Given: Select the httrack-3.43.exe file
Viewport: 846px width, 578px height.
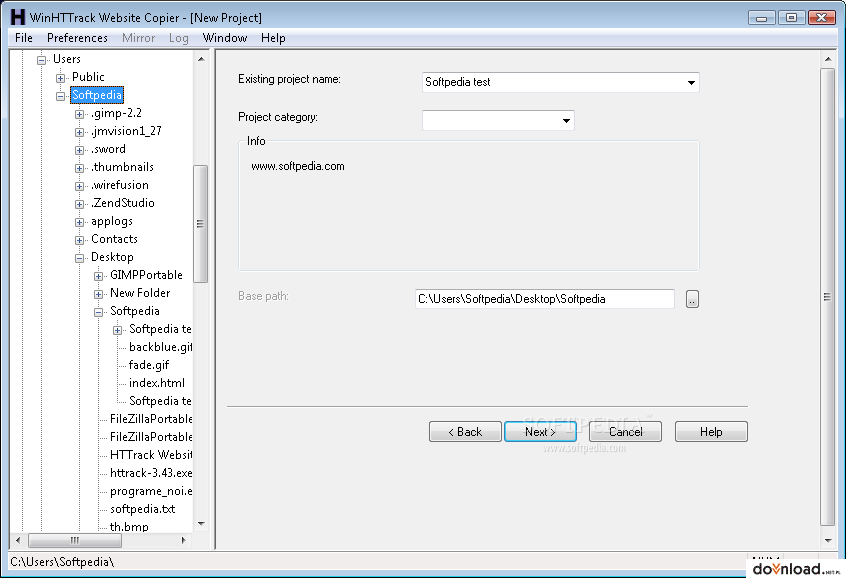Looking at the screenshot, I should tap(151, 473).
